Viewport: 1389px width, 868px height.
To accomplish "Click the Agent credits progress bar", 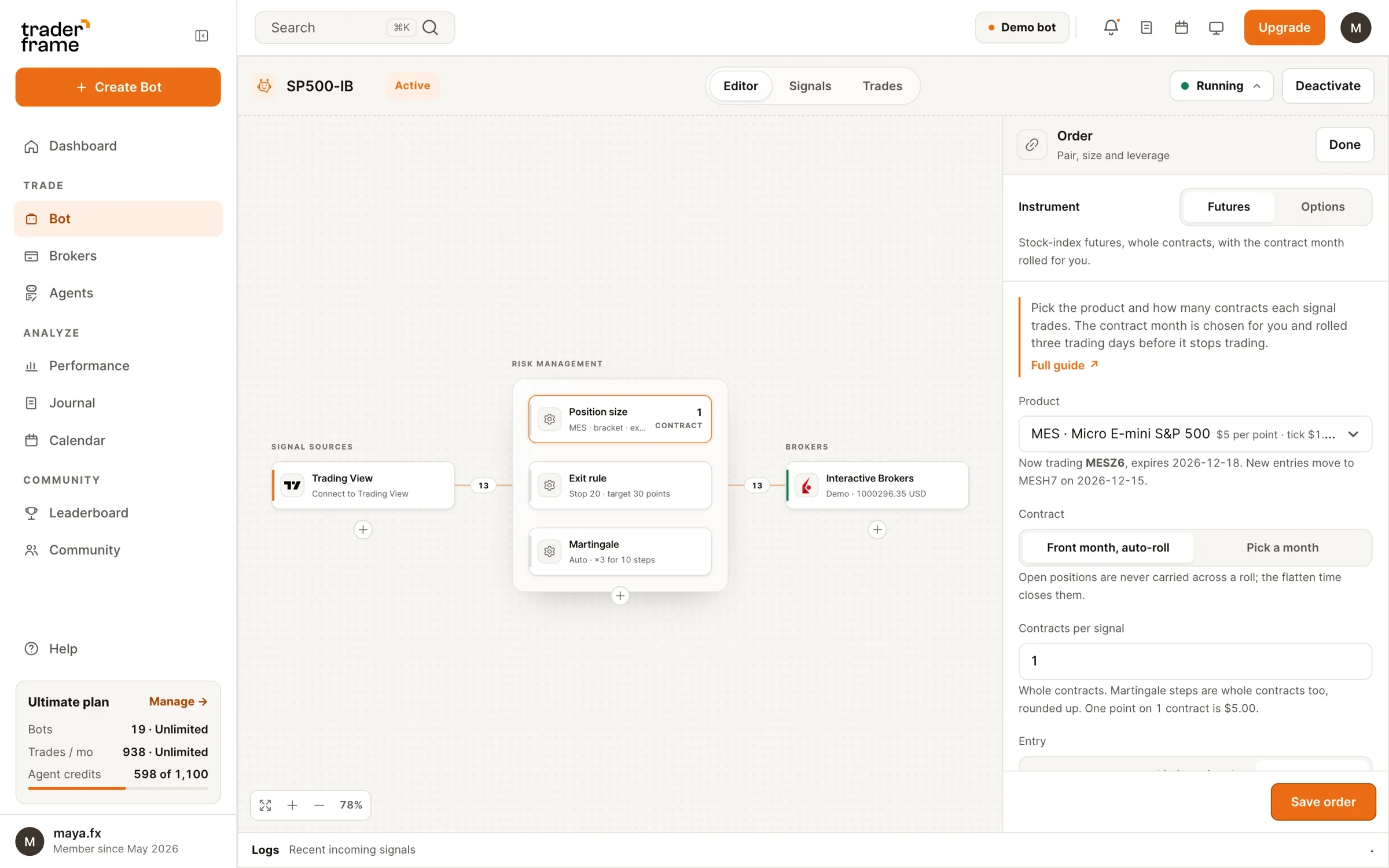I will click(118, 788).
